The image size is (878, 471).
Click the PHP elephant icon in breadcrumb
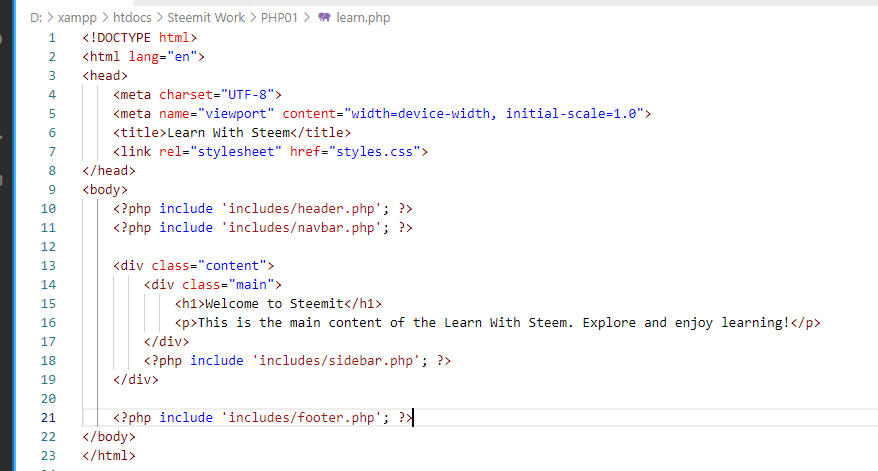click(324, 17)
